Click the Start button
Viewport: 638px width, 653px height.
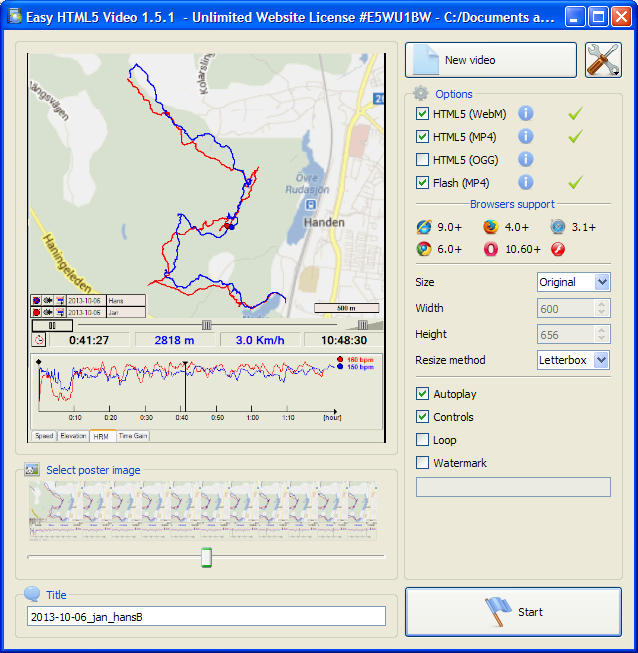(513, 612)
